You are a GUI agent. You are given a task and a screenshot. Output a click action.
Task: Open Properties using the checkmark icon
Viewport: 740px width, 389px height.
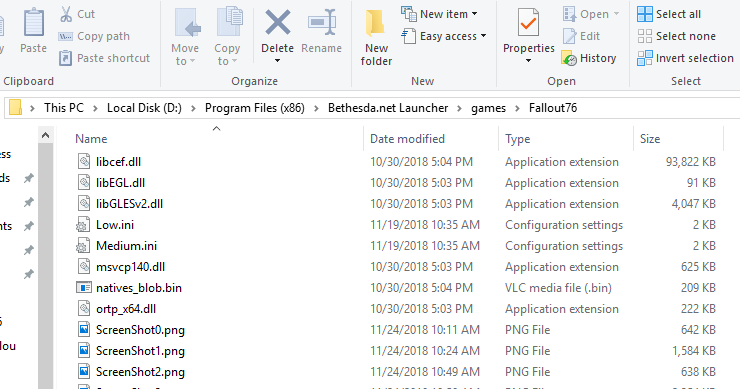[528, 23]
